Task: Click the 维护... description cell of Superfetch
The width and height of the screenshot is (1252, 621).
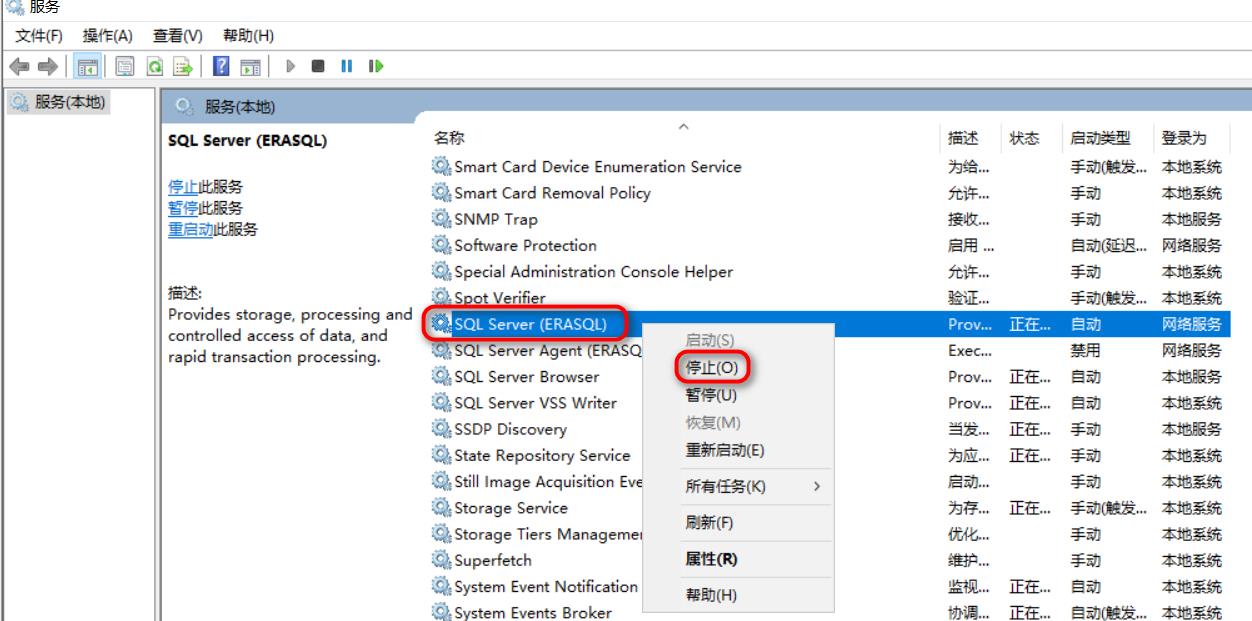Action: [969, 560]
